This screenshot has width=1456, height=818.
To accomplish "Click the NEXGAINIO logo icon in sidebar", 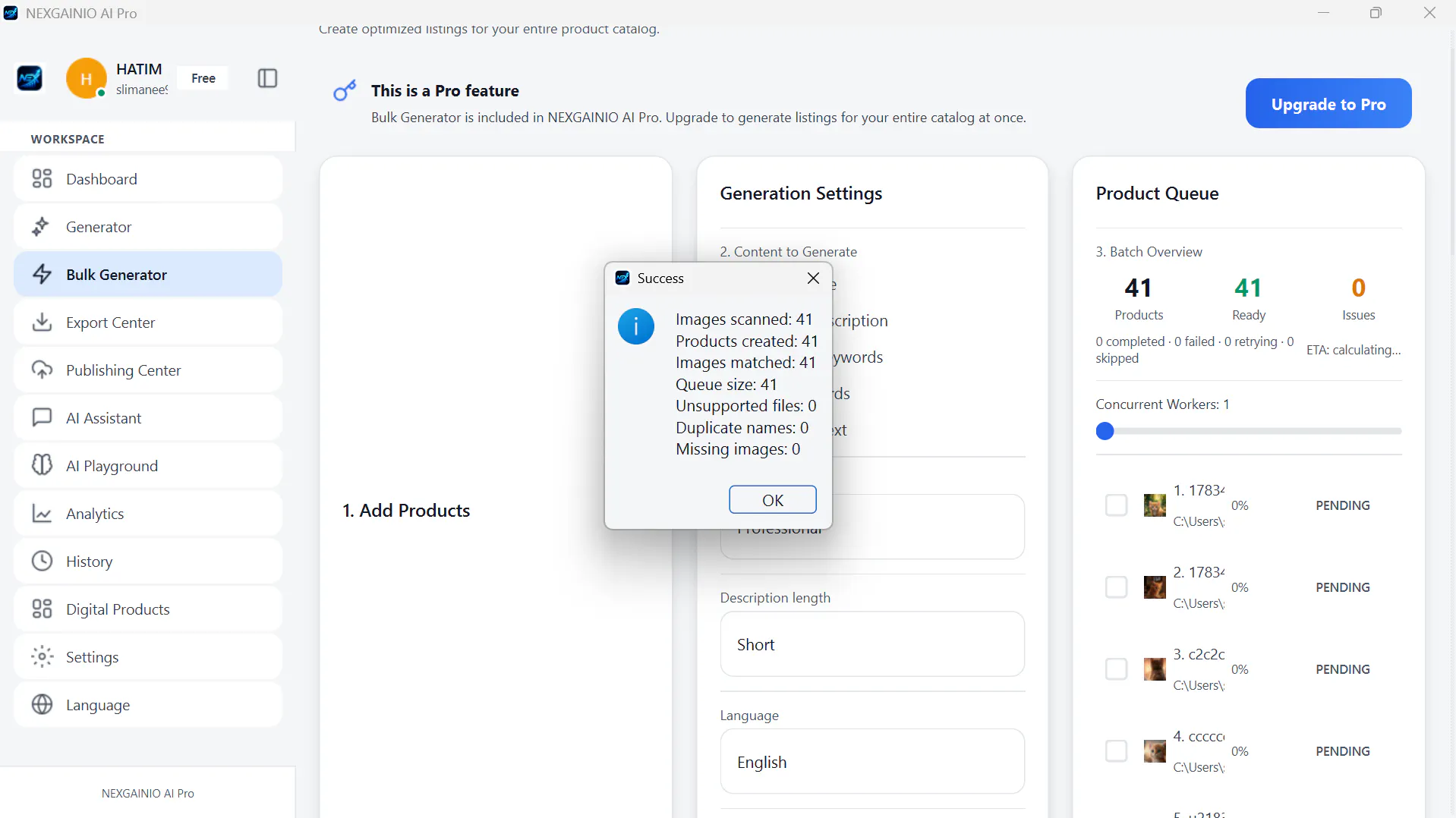I will 30,78.
